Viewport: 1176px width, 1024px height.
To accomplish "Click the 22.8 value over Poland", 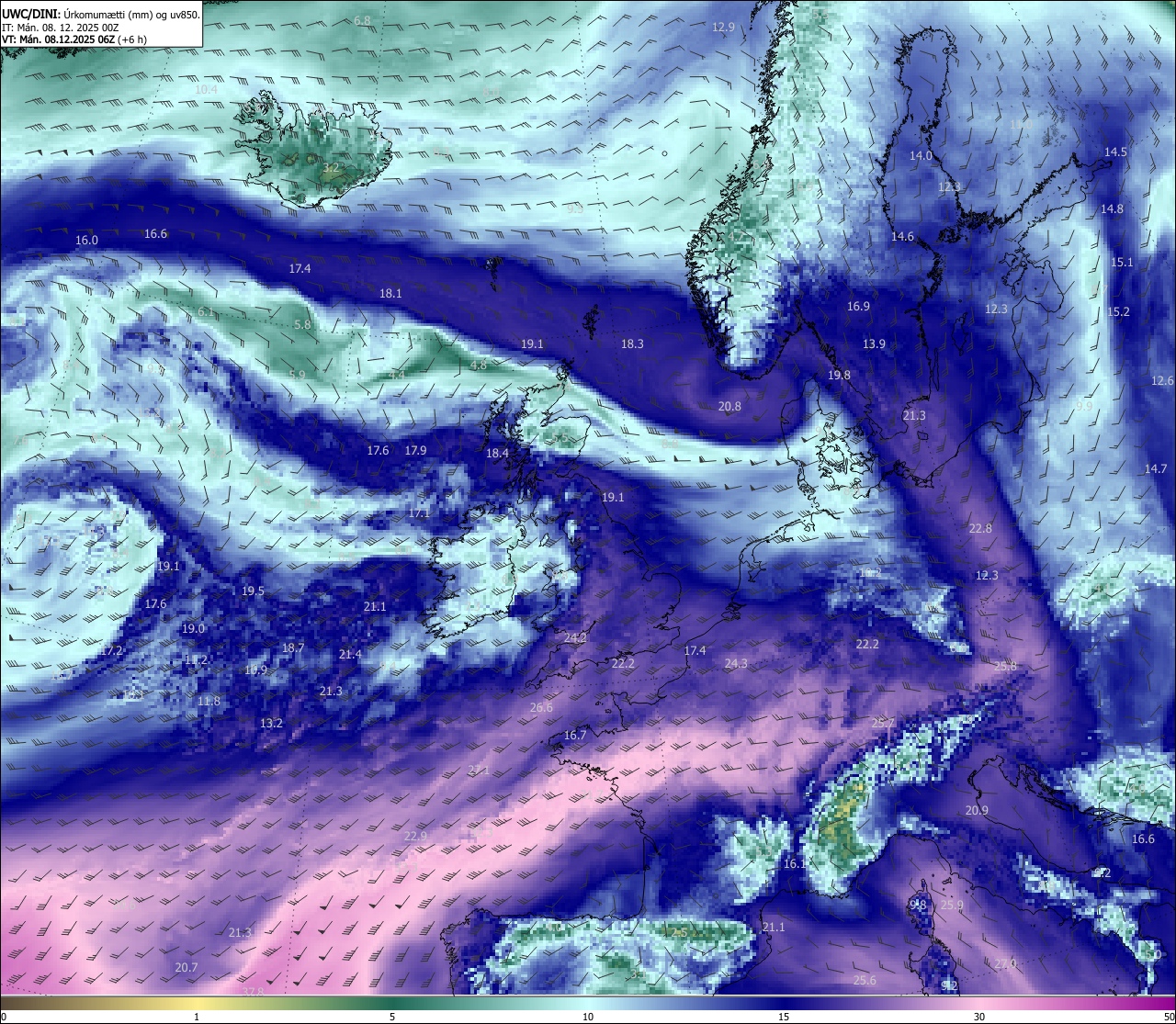I will point(980,528).
